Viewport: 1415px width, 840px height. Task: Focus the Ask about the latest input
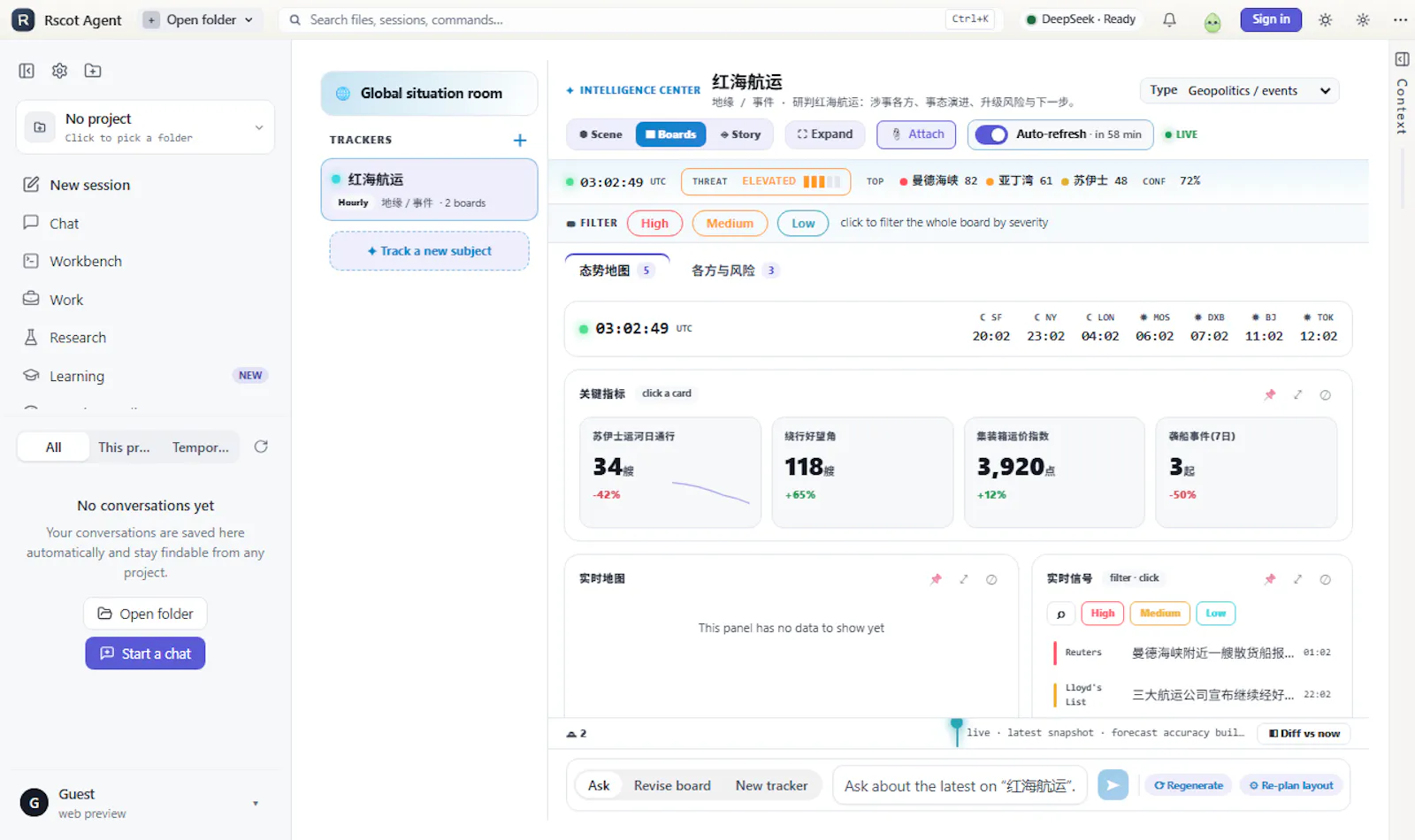tap(960, 785)
